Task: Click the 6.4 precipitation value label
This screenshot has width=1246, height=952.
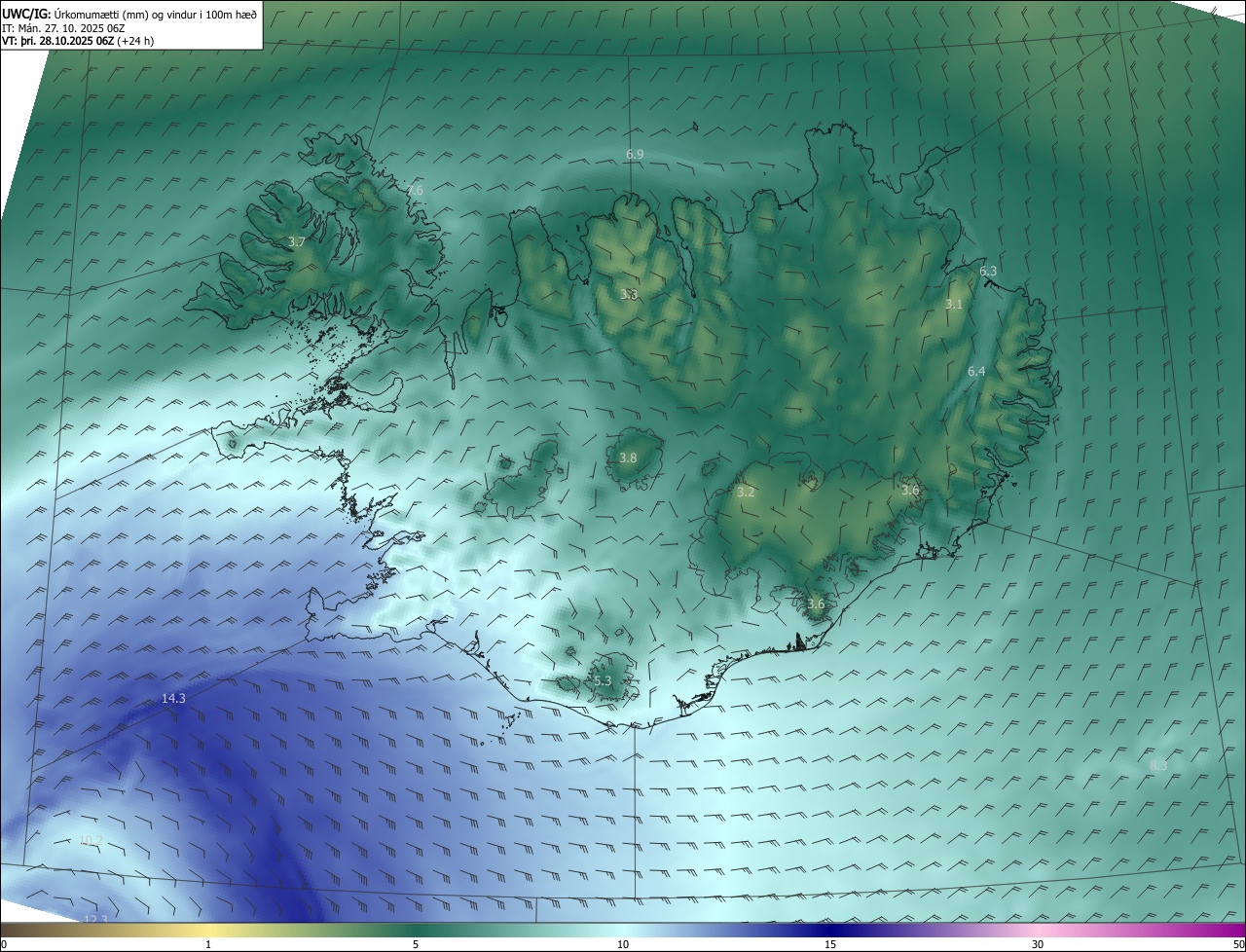Action: tap(976, 371)
